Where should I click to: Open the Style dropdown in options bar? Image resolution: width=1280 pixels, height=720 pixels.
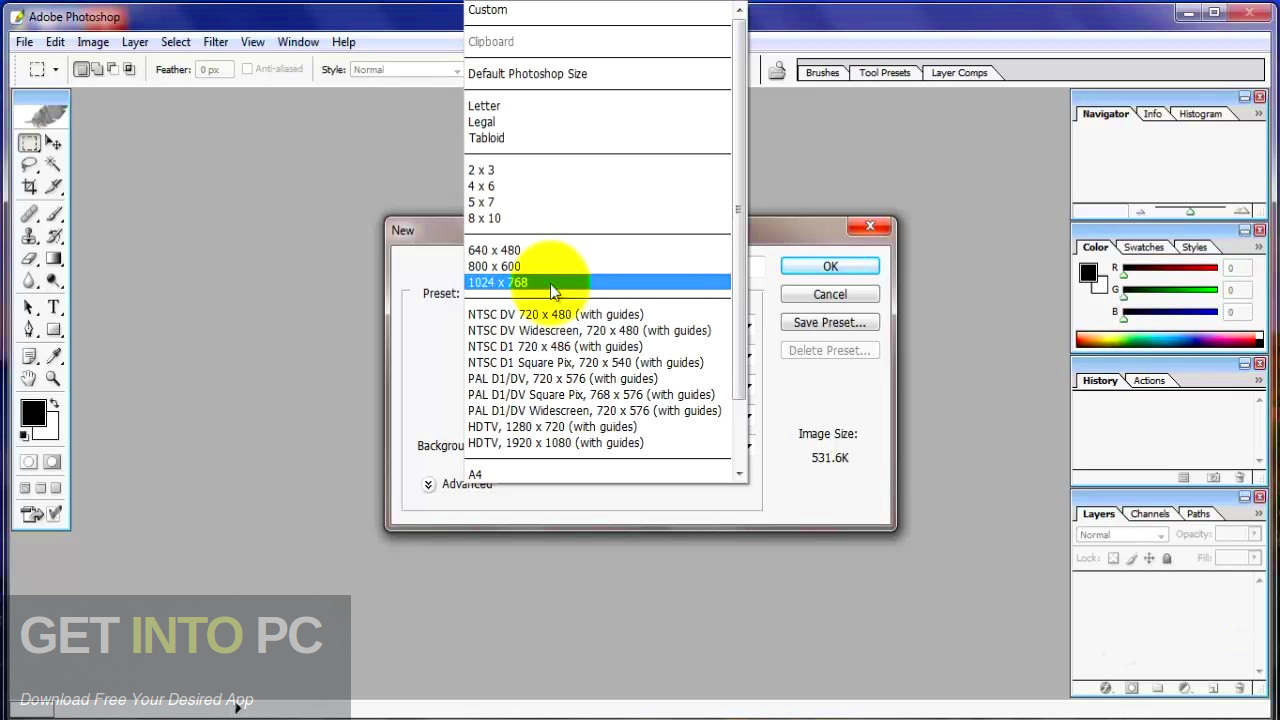point(405,69)
